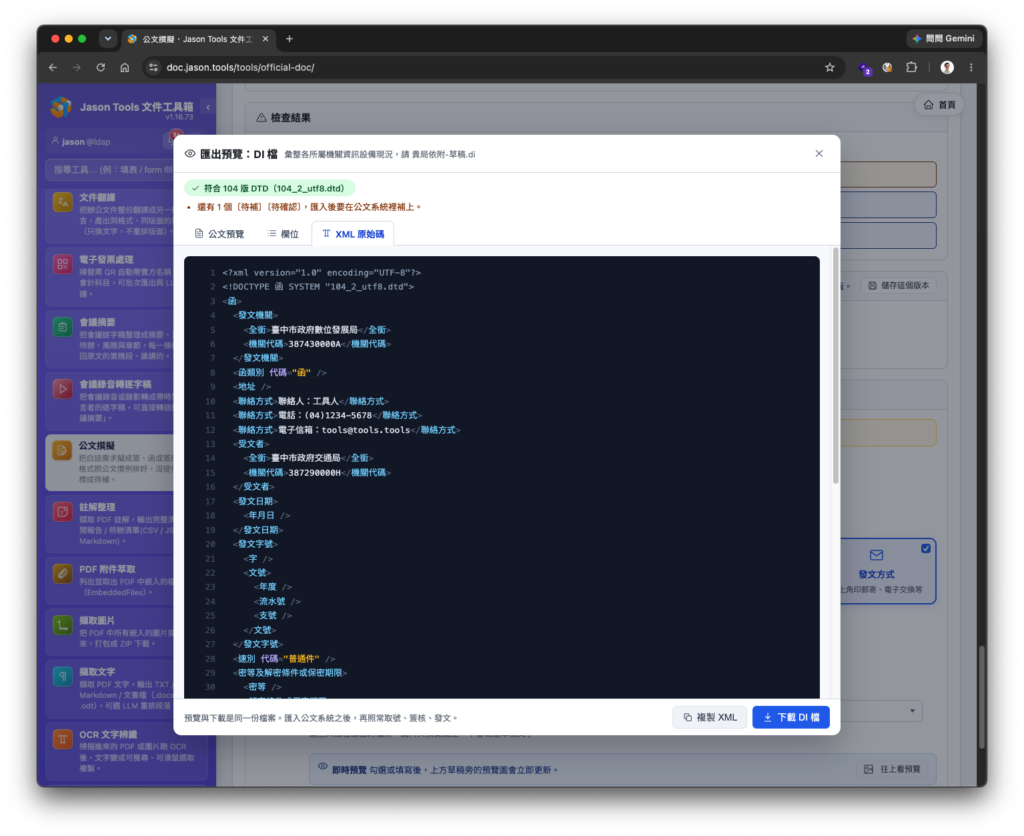Open the tab search dropdown arrow
1024x836 pixels.
(x=108, y=39)
